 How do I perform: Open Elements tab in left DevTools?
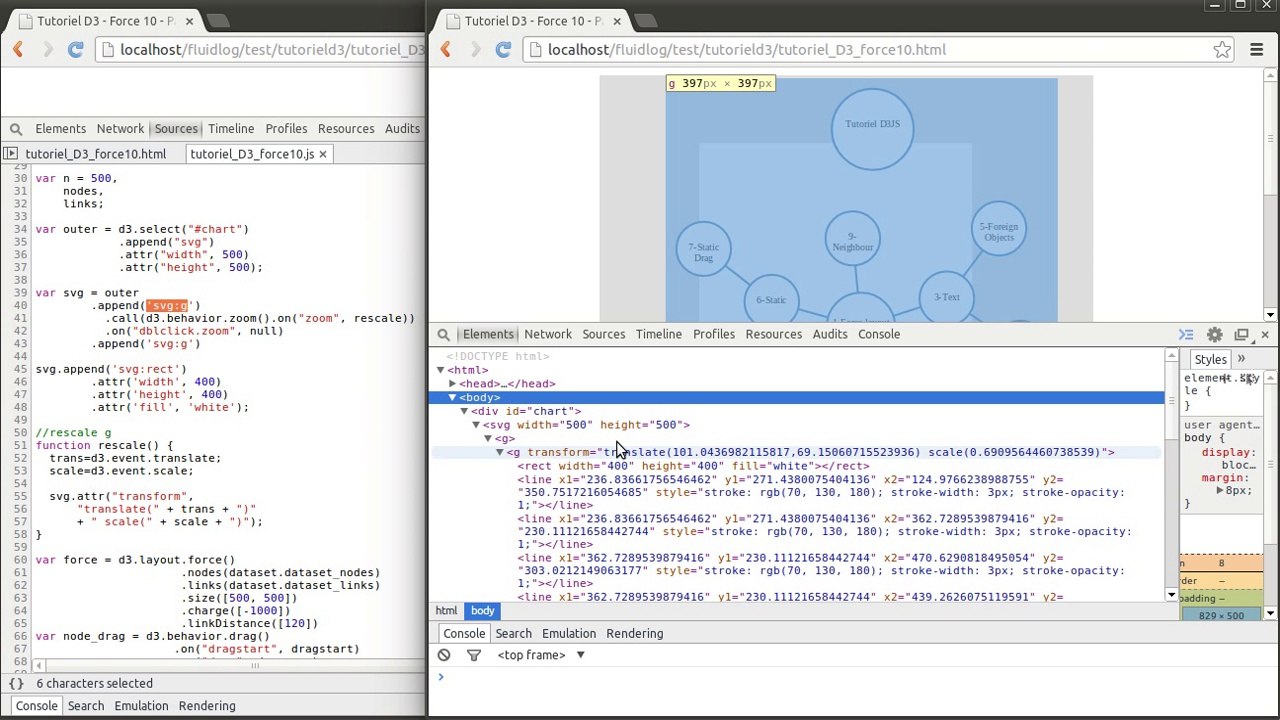[x=60, y=129]
